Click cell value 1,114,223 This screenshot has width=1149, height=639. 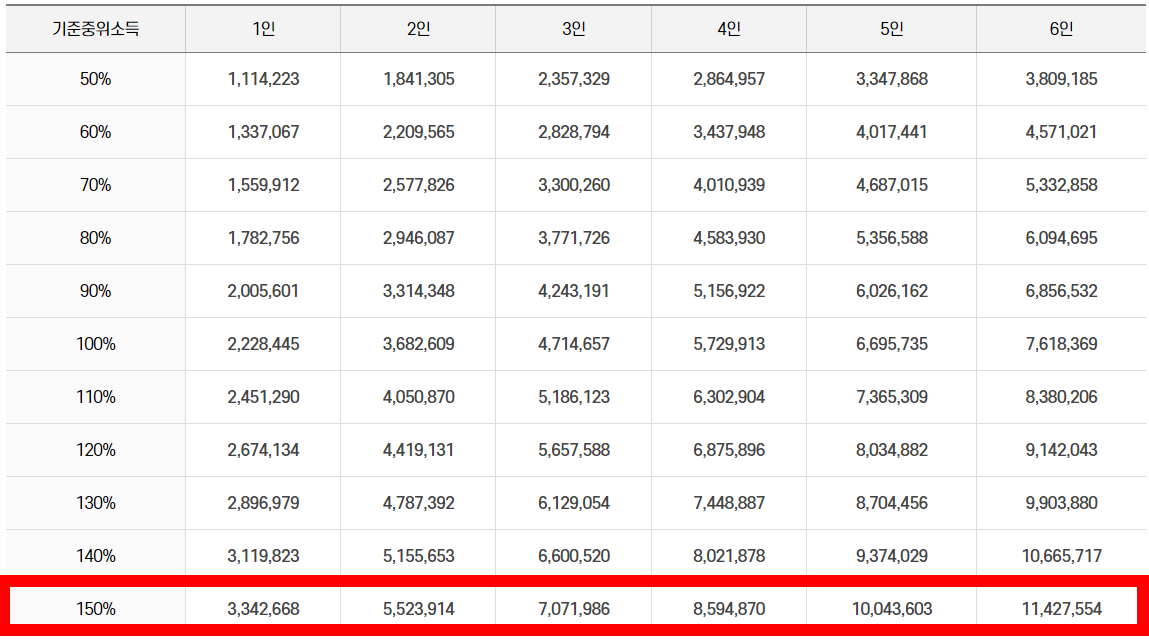coord(263,79)
